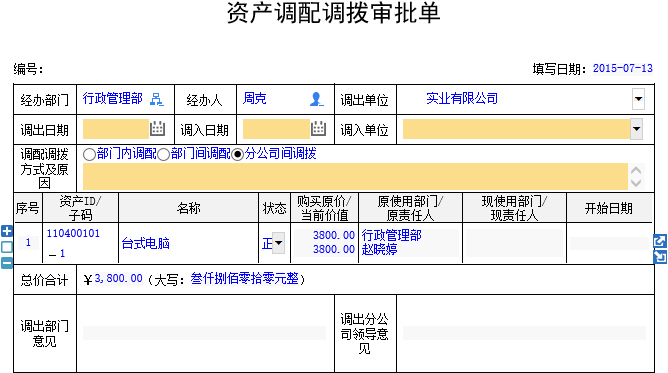668x373 pixels.
Task: Click the lower import arrow icon right of table
Action: point(659,257)
